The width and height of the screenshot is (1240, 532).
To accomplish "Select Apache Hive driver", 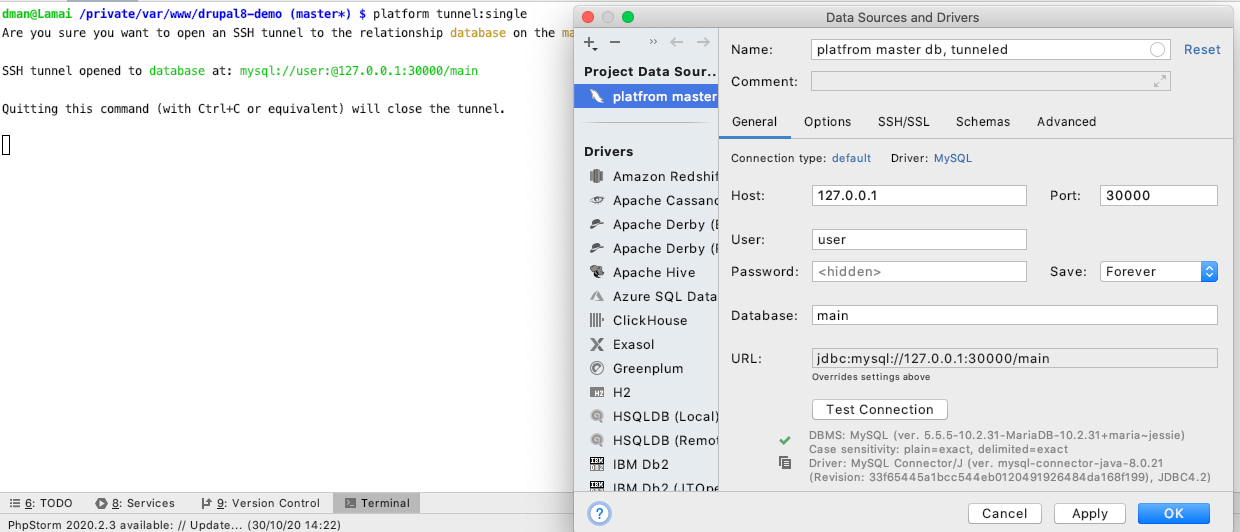I will click(x=646, y=272).
